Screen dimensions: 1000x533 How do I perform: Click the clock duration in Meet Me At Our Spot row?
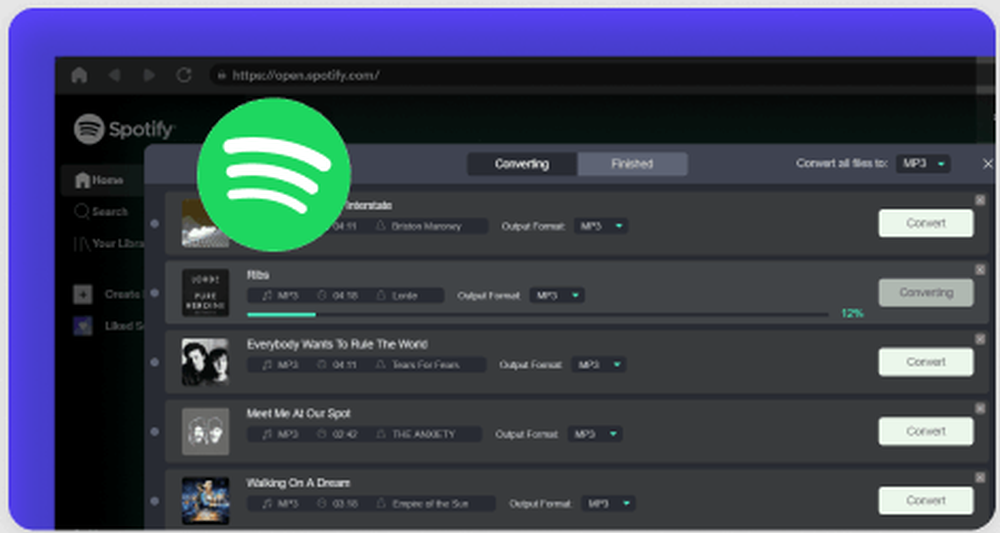pyautogui.click(x=337, y=435)
